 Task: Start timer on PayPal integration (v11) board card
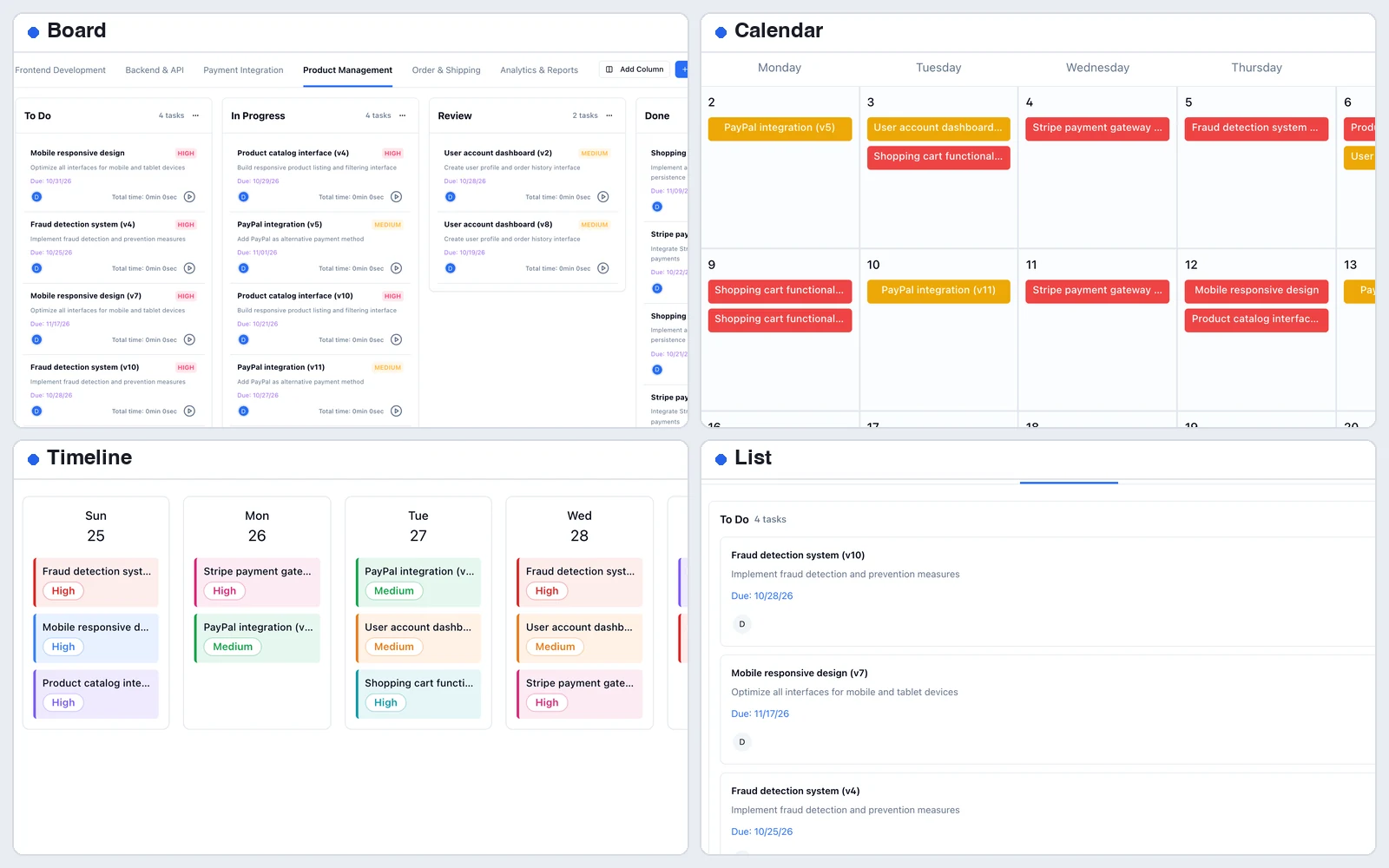pyautogui.click(x=396, y=411)
